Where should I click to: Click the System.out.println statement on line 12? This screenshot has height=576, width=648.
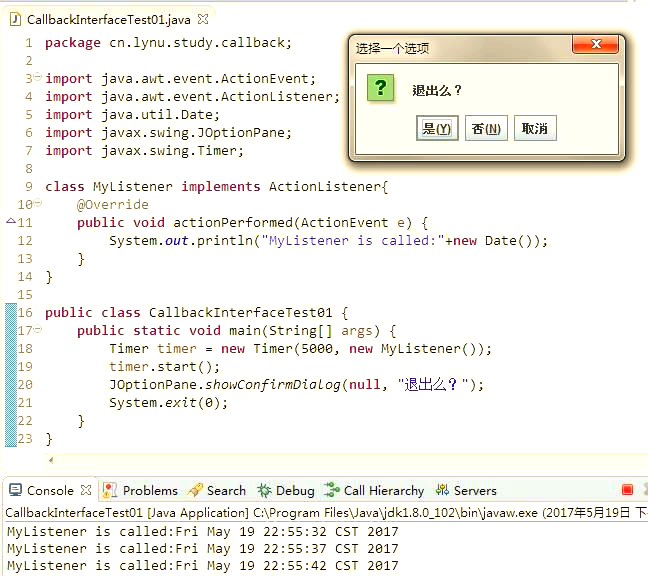pos(328,240)
